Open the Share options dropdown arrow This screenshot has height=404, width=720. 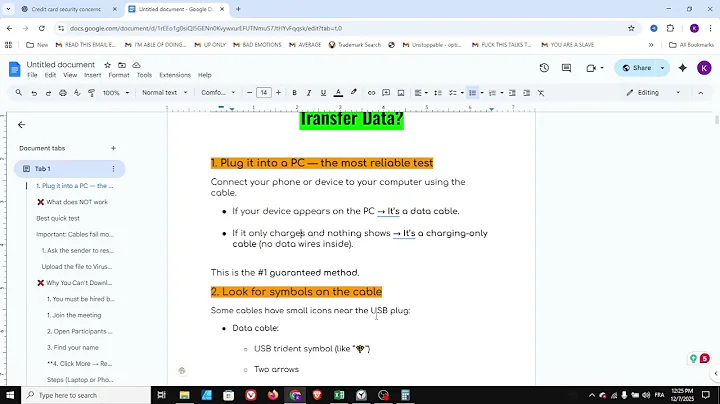pyautogui.click(x=662, y=68)
